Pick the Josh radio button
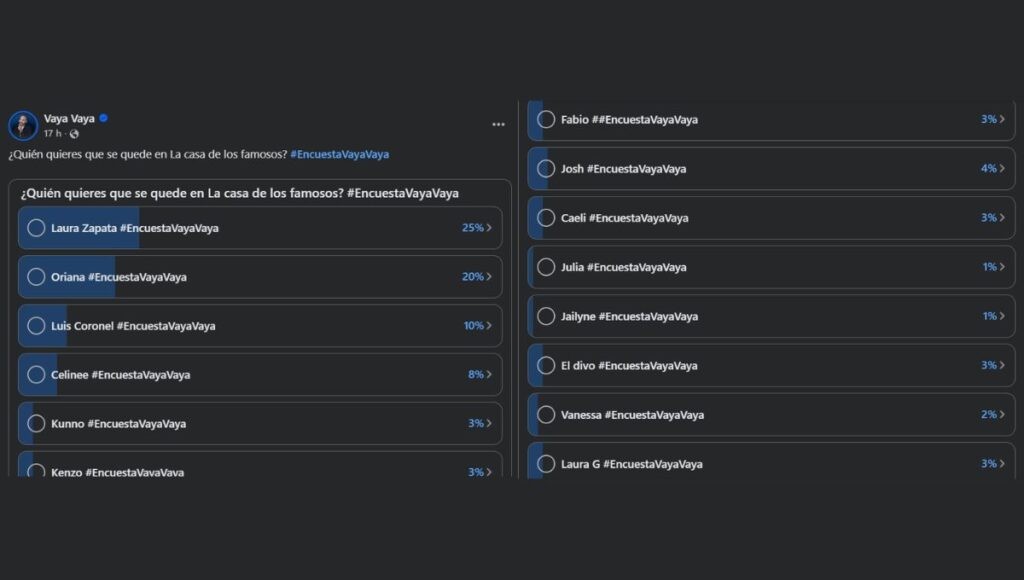The width and height of the screenshot is (1024, 580). tap(546, 169)
